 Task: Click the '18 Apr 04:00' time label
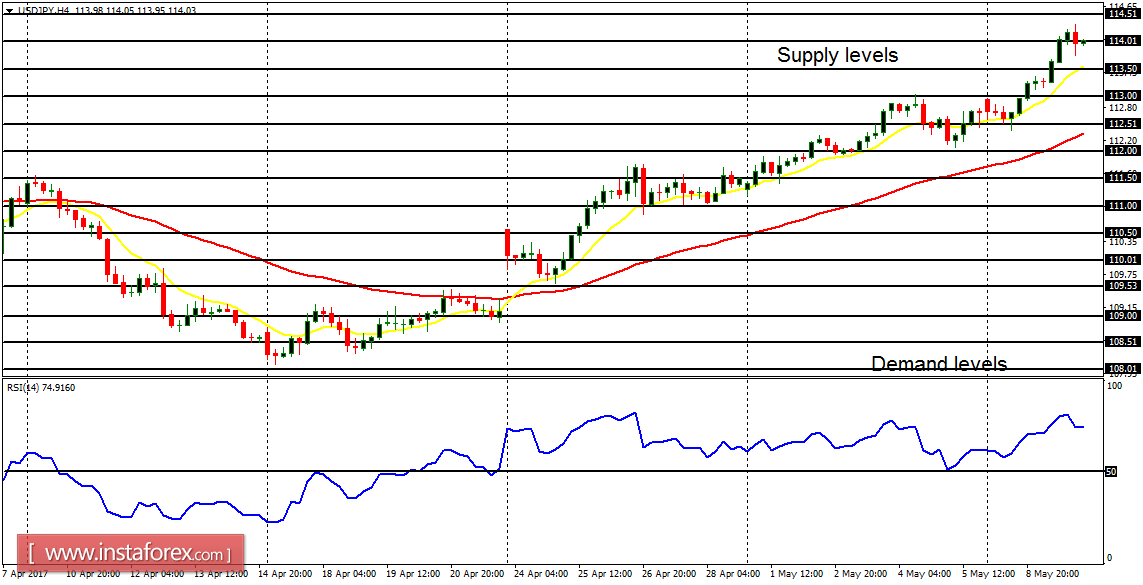348,573
